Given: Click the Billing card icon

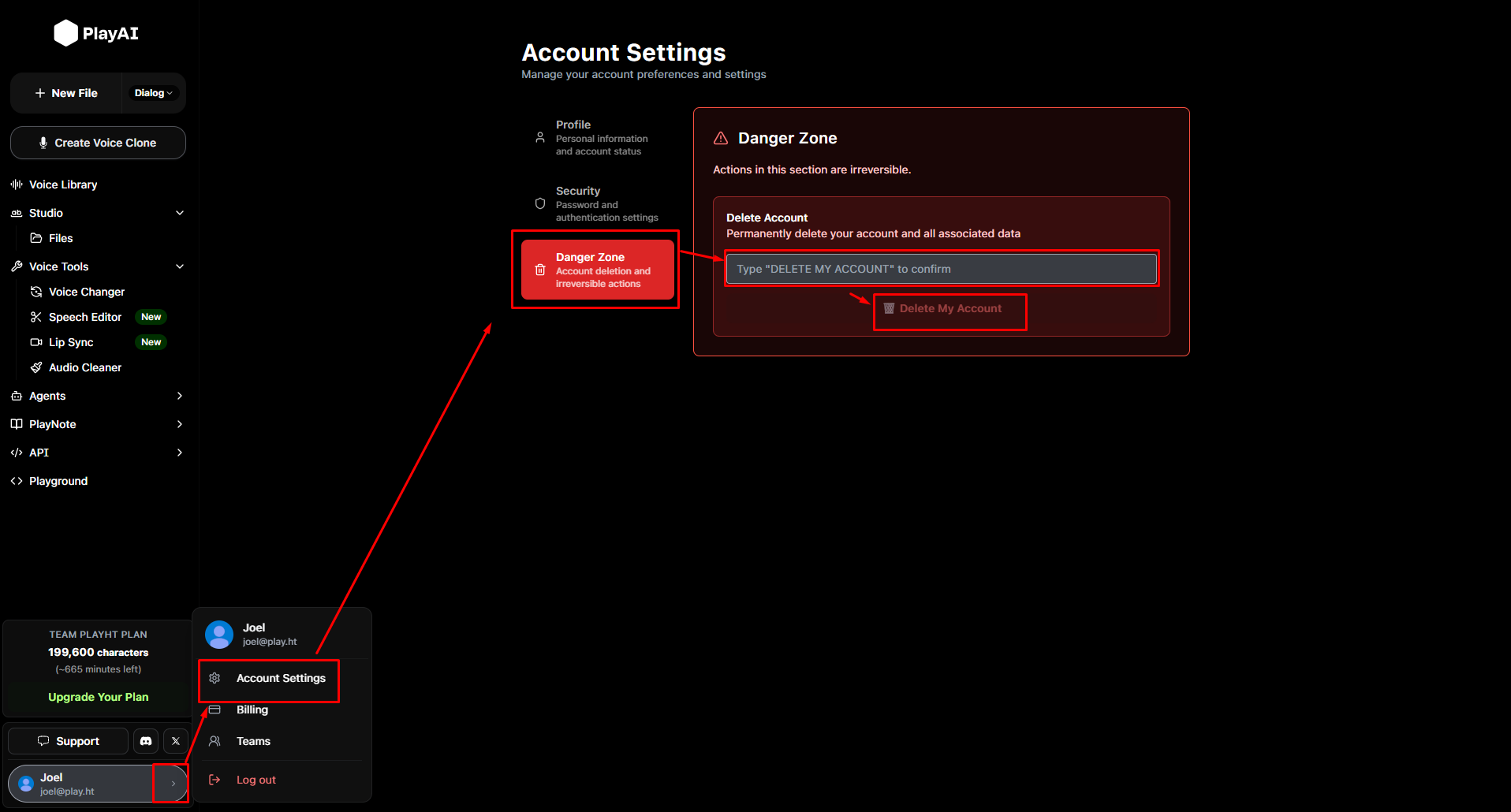Looking at the screenshot, I should coord(215,710).
